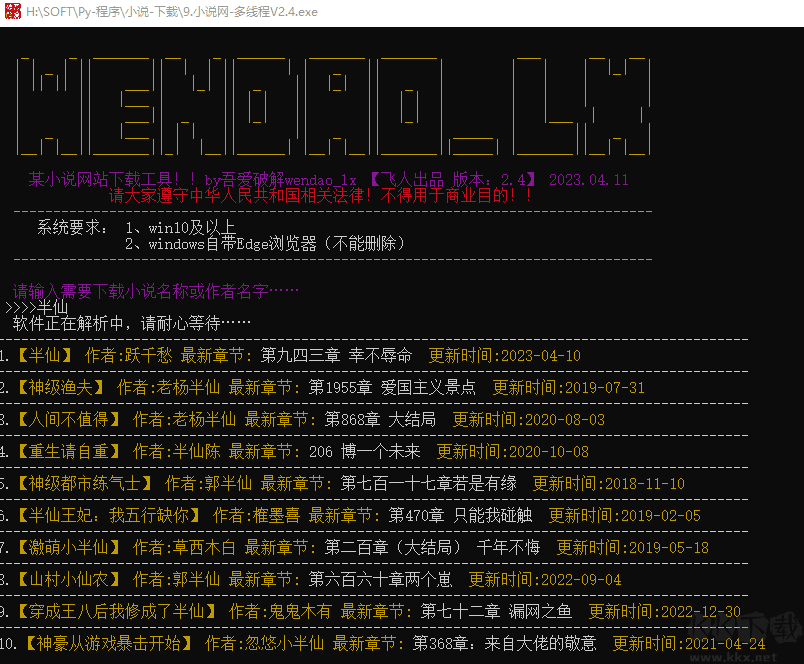Screen dimensions: 804x664
Task: Click the input line '>>>>半仙'
Action: 36,308
